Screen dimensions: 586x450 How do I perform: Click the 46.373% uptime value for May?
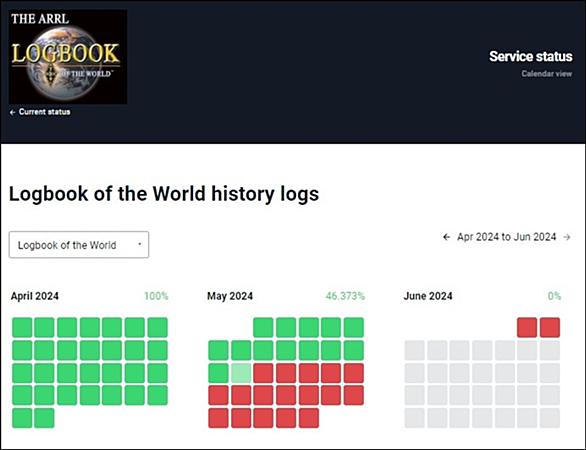(345, 296)
